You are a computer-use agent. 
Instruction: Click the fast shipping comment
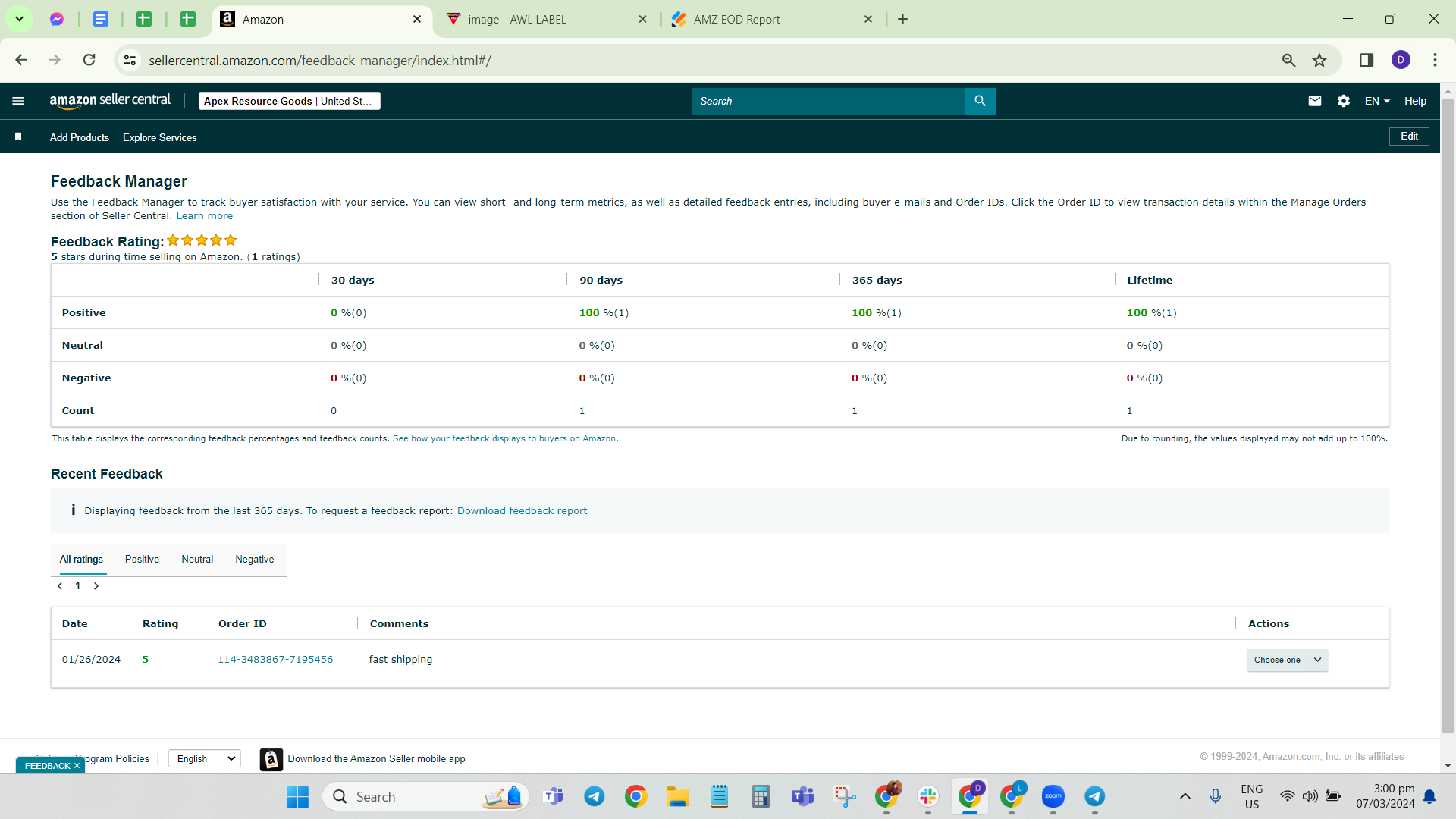[x=400, y=660]
